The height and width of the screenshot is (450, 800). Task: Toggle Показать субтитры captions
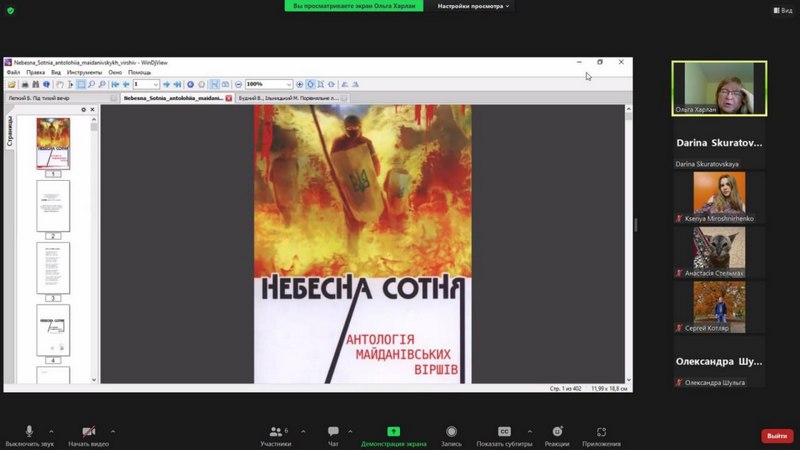[x=504, y=436]
